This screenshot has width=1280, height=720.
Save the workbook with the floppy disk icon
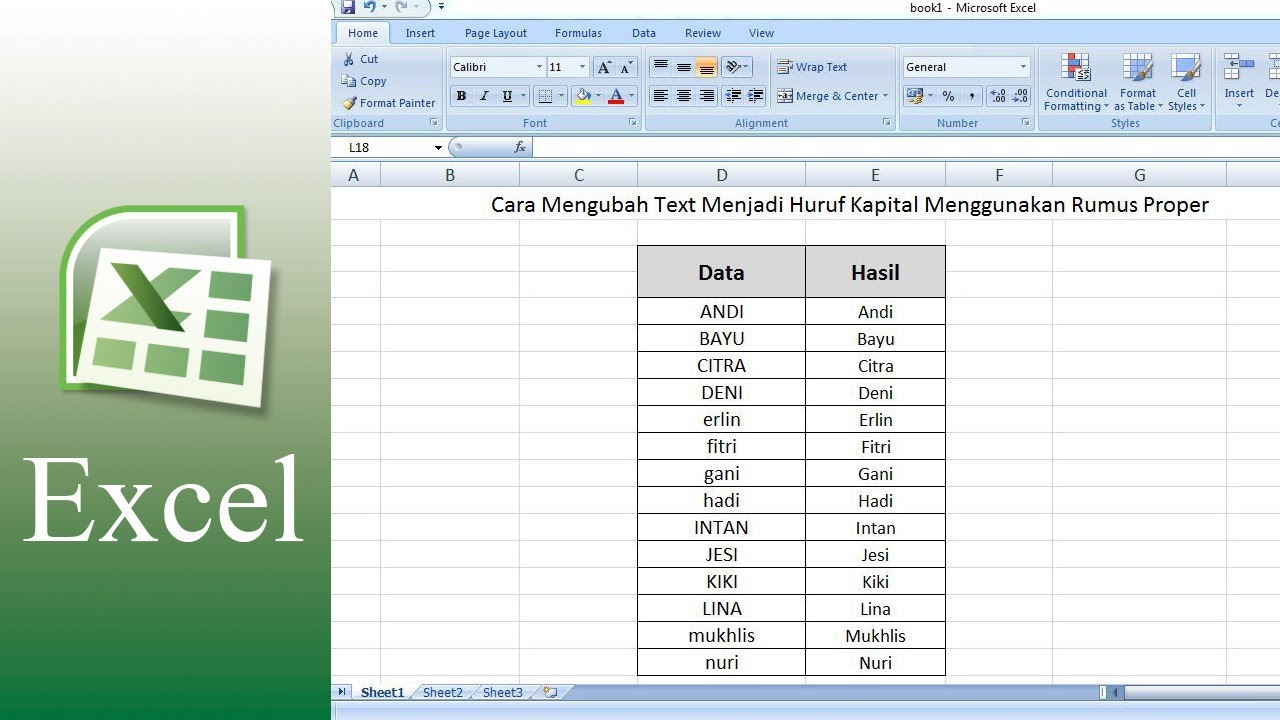(348, 7)
